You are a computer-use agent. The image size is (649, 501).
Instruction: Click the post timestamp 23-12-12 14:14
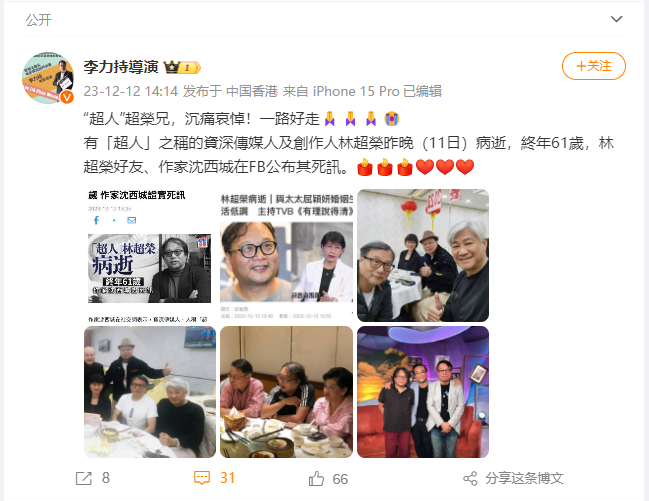coord(131,91)
